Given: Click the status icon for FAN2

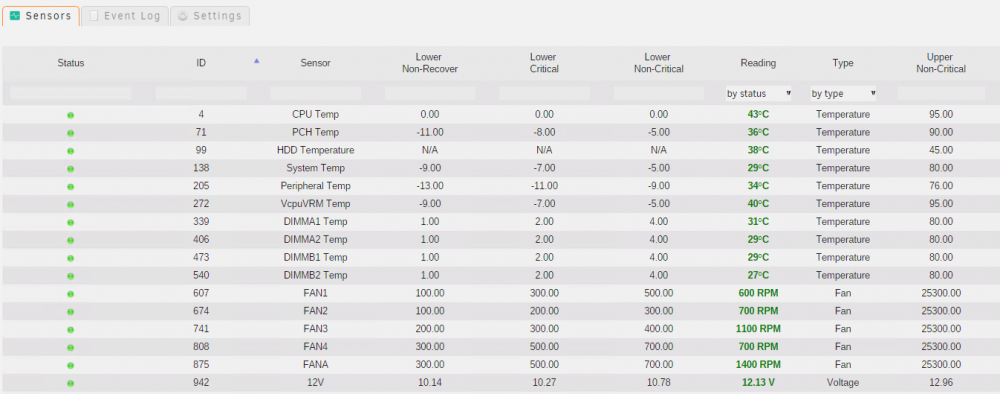Looking at the screenshot, I should point(70,312).
